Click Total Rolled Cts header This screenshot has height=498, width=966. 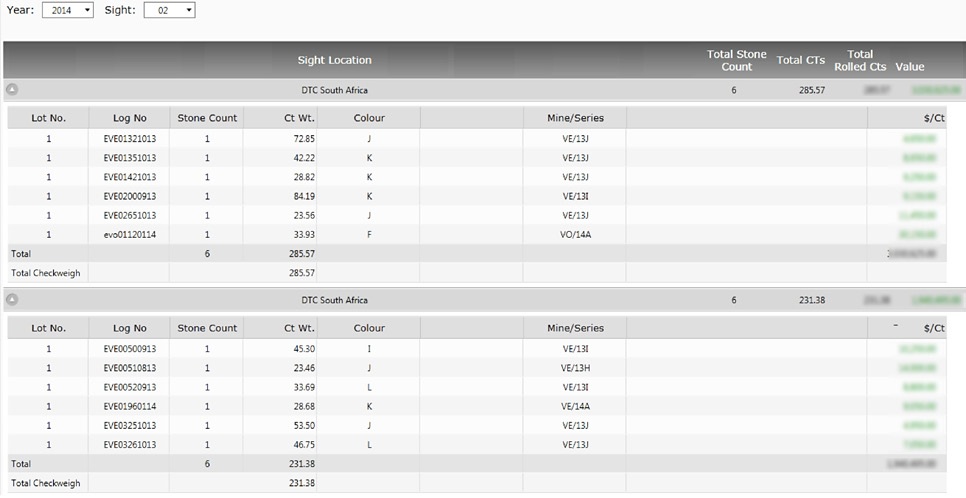(859, 60)
